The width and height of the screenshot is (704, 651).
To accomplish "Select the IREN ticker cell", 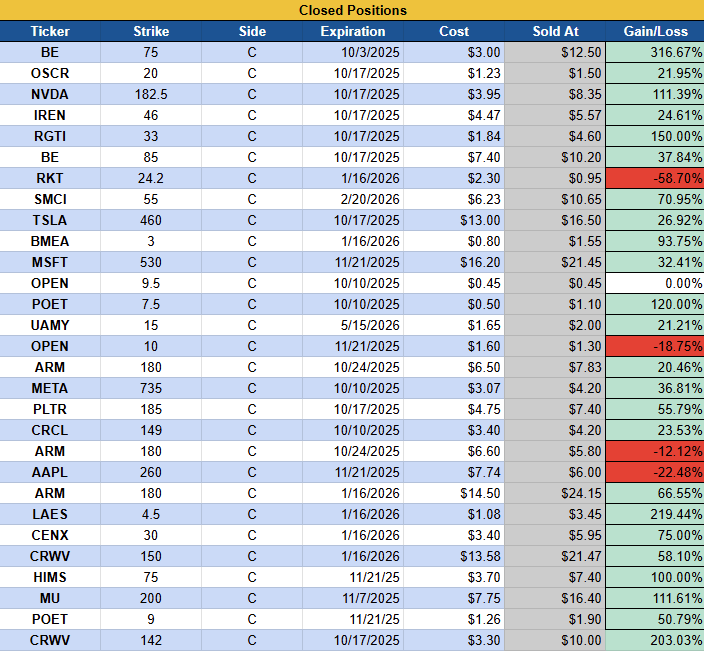I will 50,115.
